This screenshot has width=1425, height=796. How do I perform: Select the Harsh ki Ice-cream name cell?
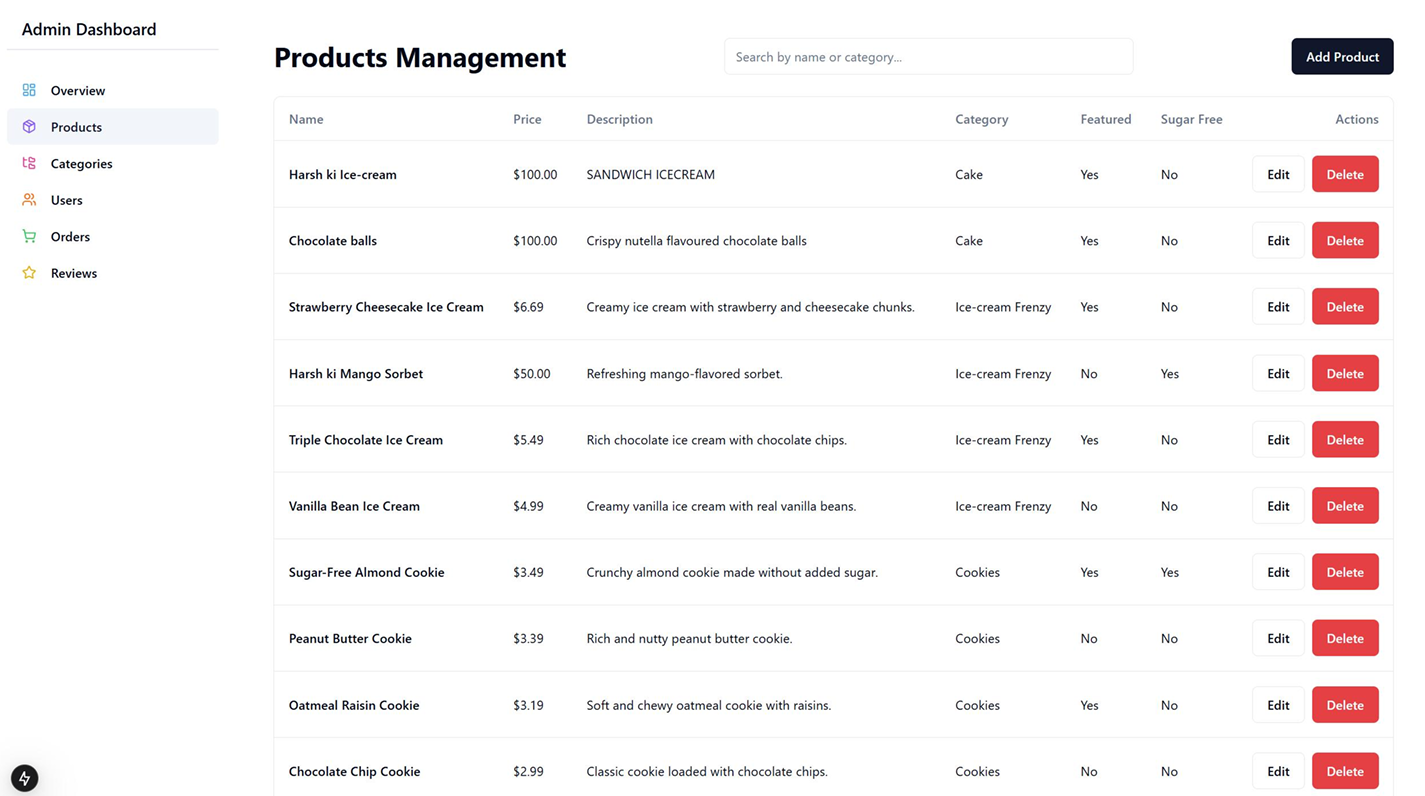(343, 174)
